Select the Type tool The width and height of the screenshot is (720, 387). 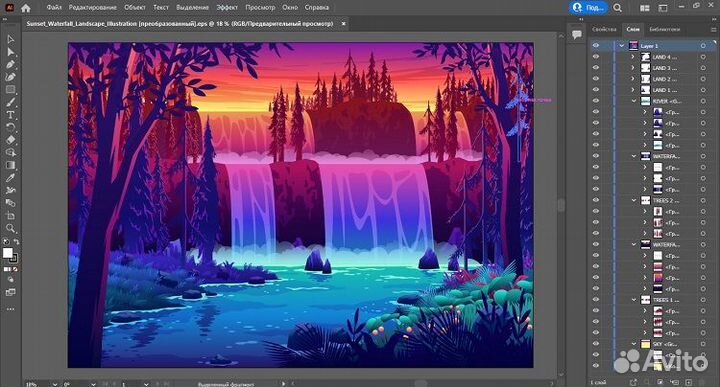11,115
